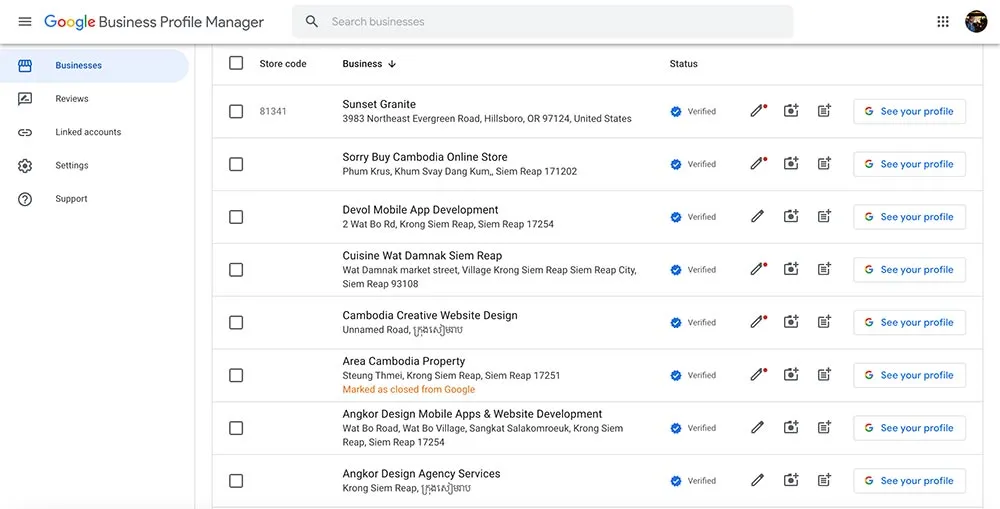Screen dimensions: 1000x509
Task: See your profile for Cuisine Wat Damnak
Action: pyautogui.click(x=909, y=270)
